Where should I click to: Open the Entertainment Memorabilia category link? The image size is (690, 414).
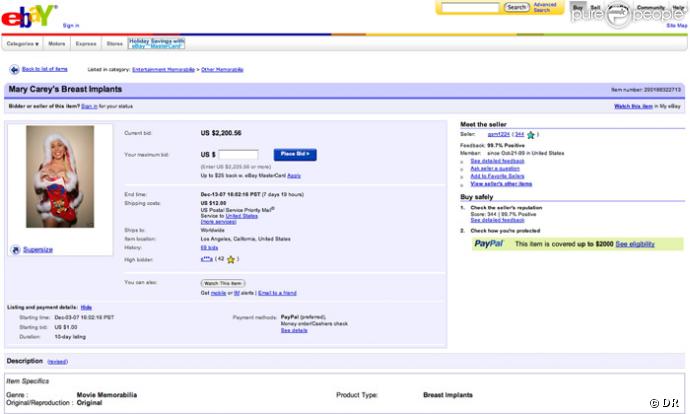tap(163, 70)
